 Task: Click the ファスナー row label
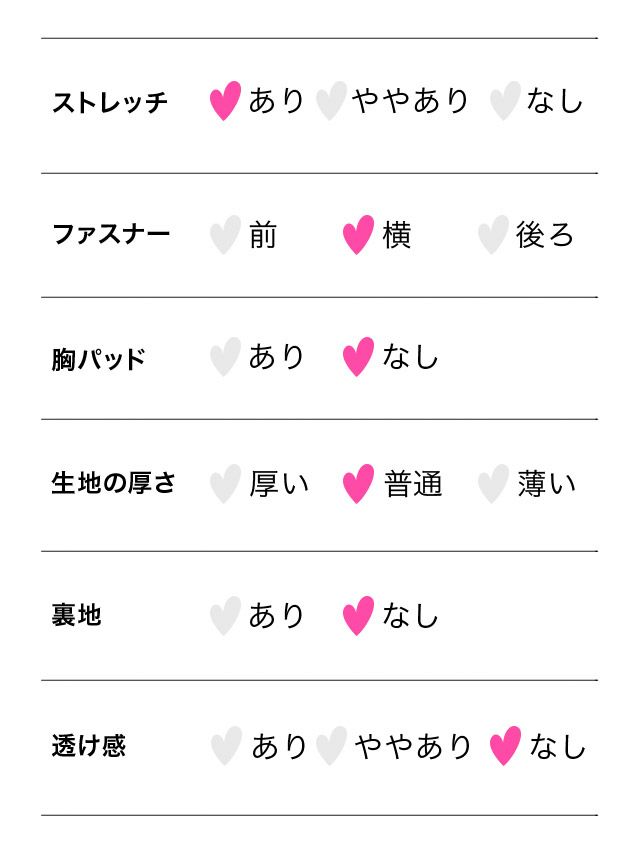[111, 235]
